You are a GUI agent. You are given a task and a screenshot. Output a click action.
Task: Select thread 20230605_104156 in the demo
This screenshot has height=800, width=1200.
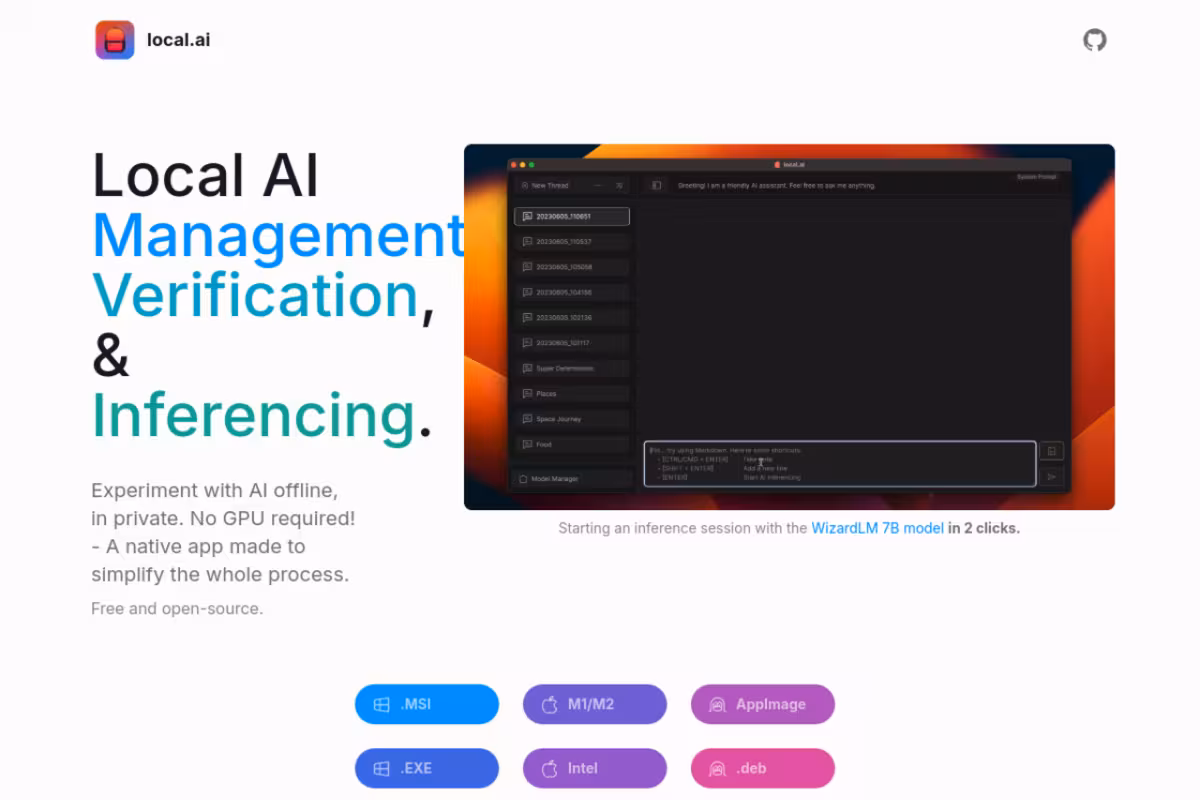coord(572,292)
